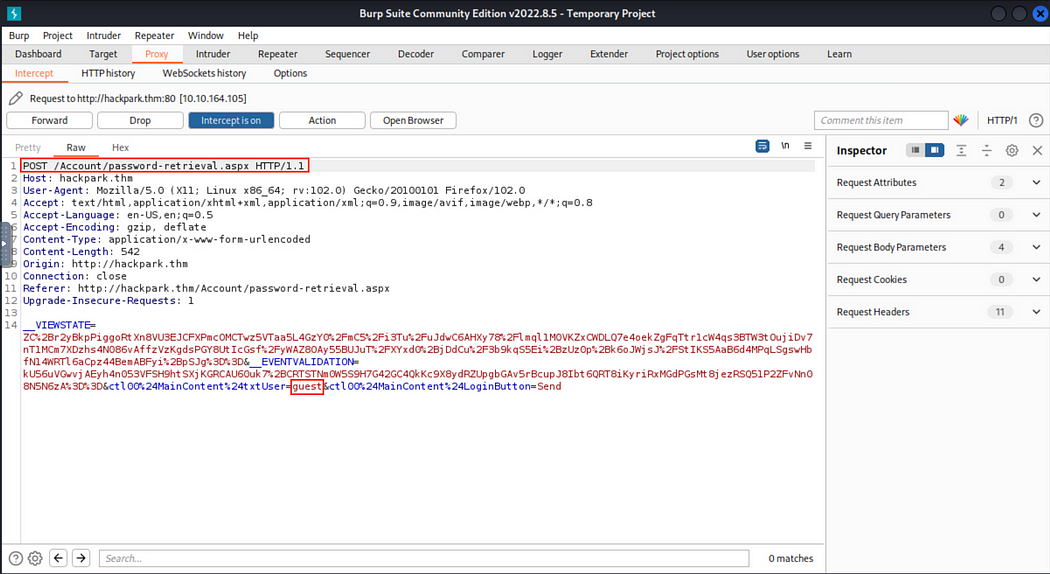Image resolution: width=1050 pixels, height=574 pixels.
Task: Open the Repeater tab
Action: coord(277,54)
